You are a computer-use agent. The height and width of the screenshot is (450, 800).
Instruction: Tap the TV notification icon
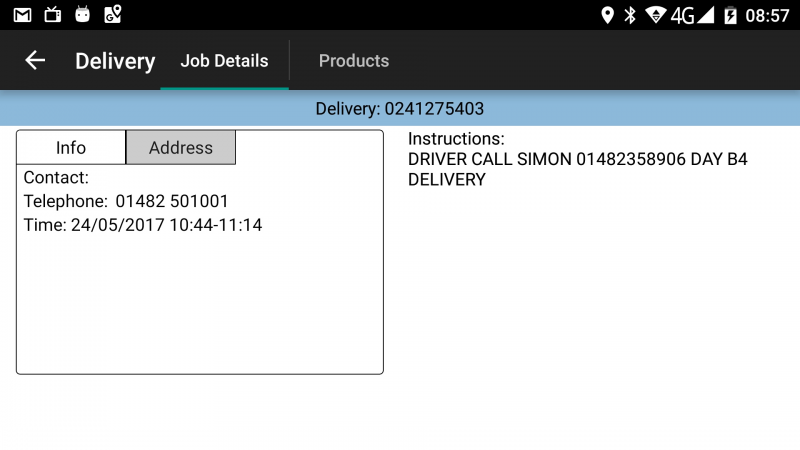click(52, 15)
